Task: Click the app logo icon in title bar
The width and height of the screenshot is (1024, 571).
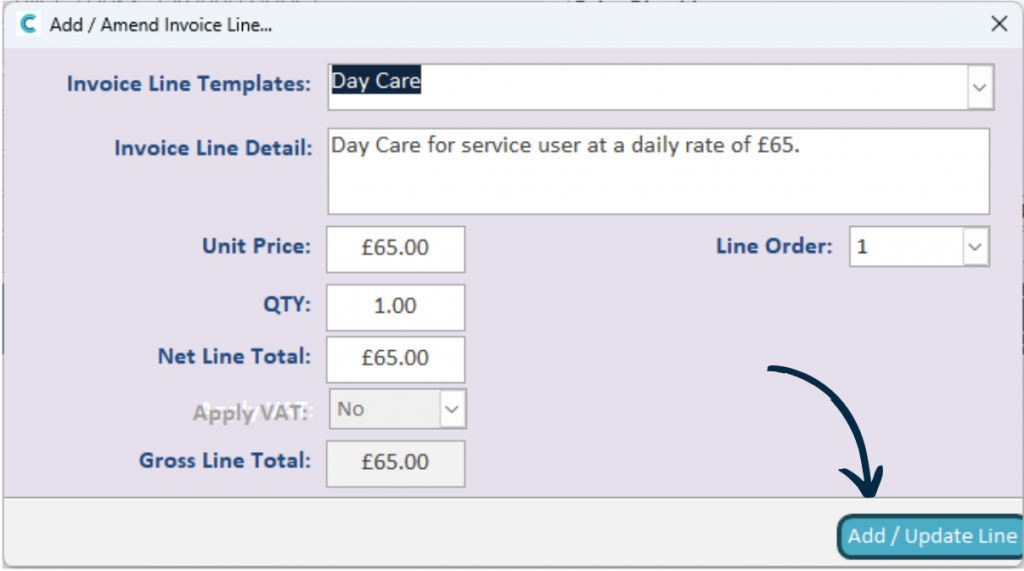Action: (x=28, y=25)
